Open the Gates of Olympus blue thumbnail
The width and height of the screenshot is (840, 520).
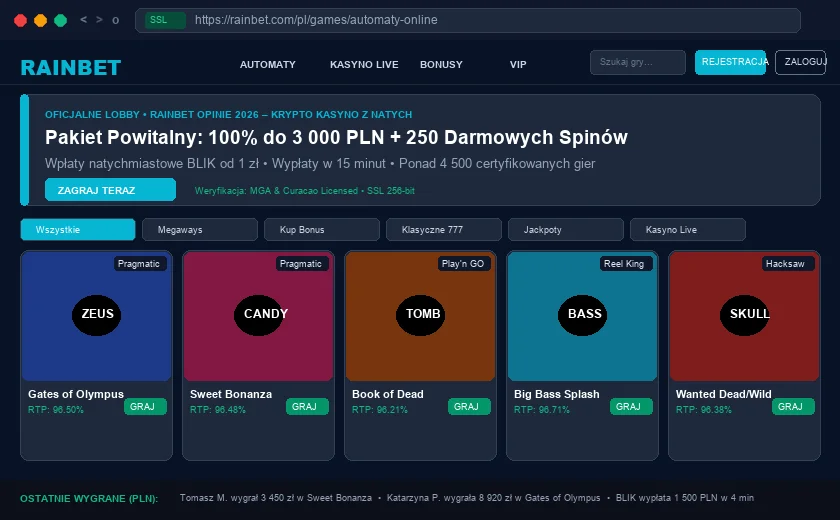96,316
